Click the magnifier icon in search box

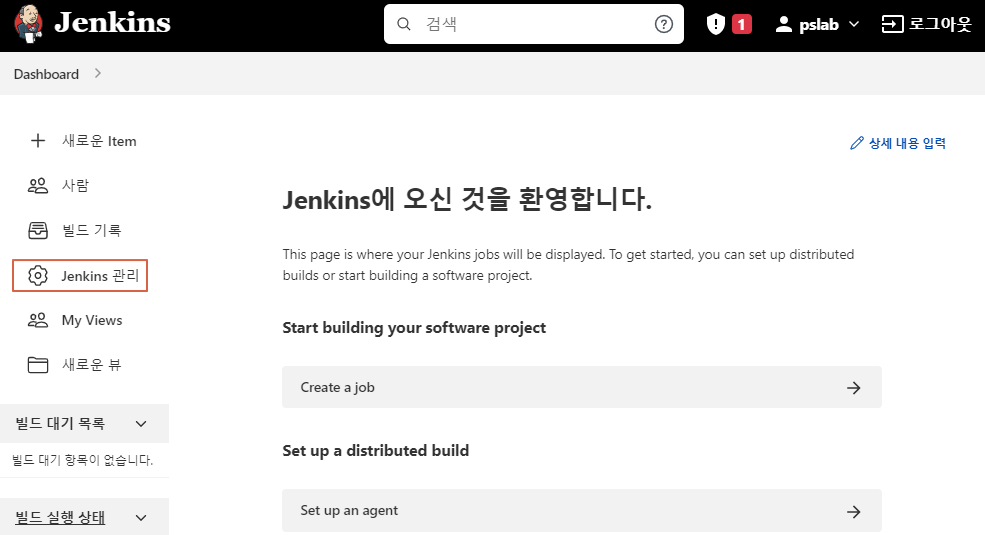(x=404, y=24)
